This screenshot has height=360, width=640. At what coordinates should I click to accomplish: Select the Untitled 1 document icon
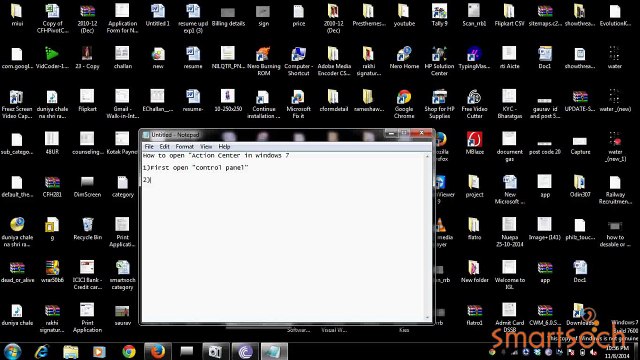(x=158, y=16)
